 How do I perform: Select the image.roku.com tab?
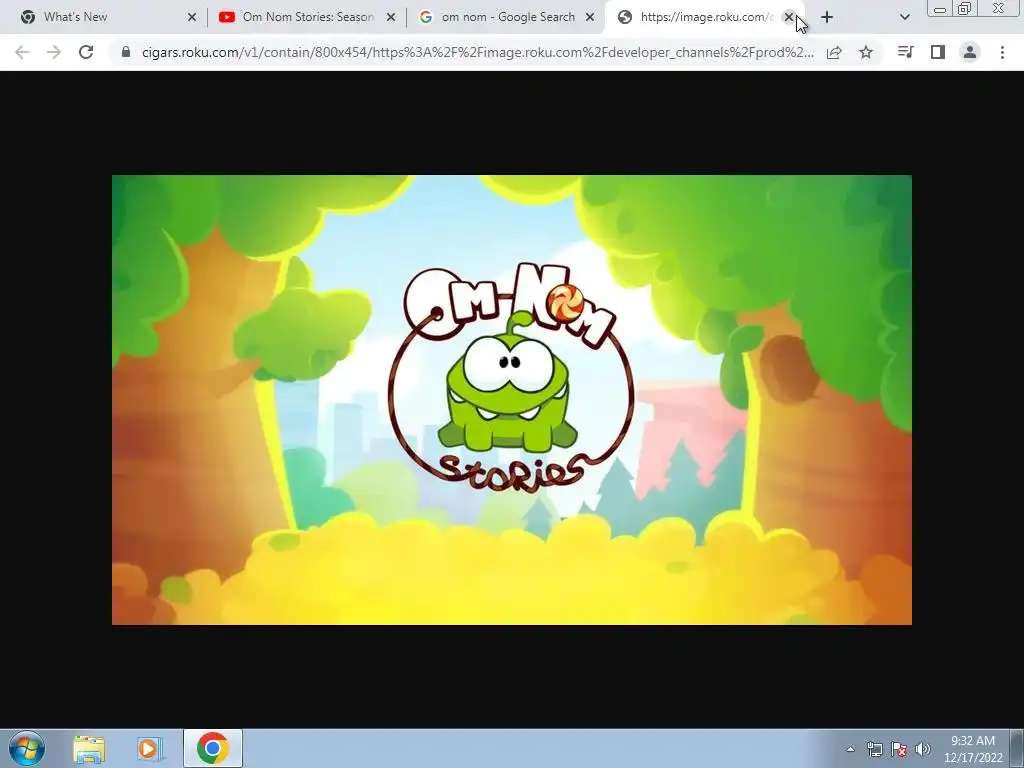tap(702, 18)
